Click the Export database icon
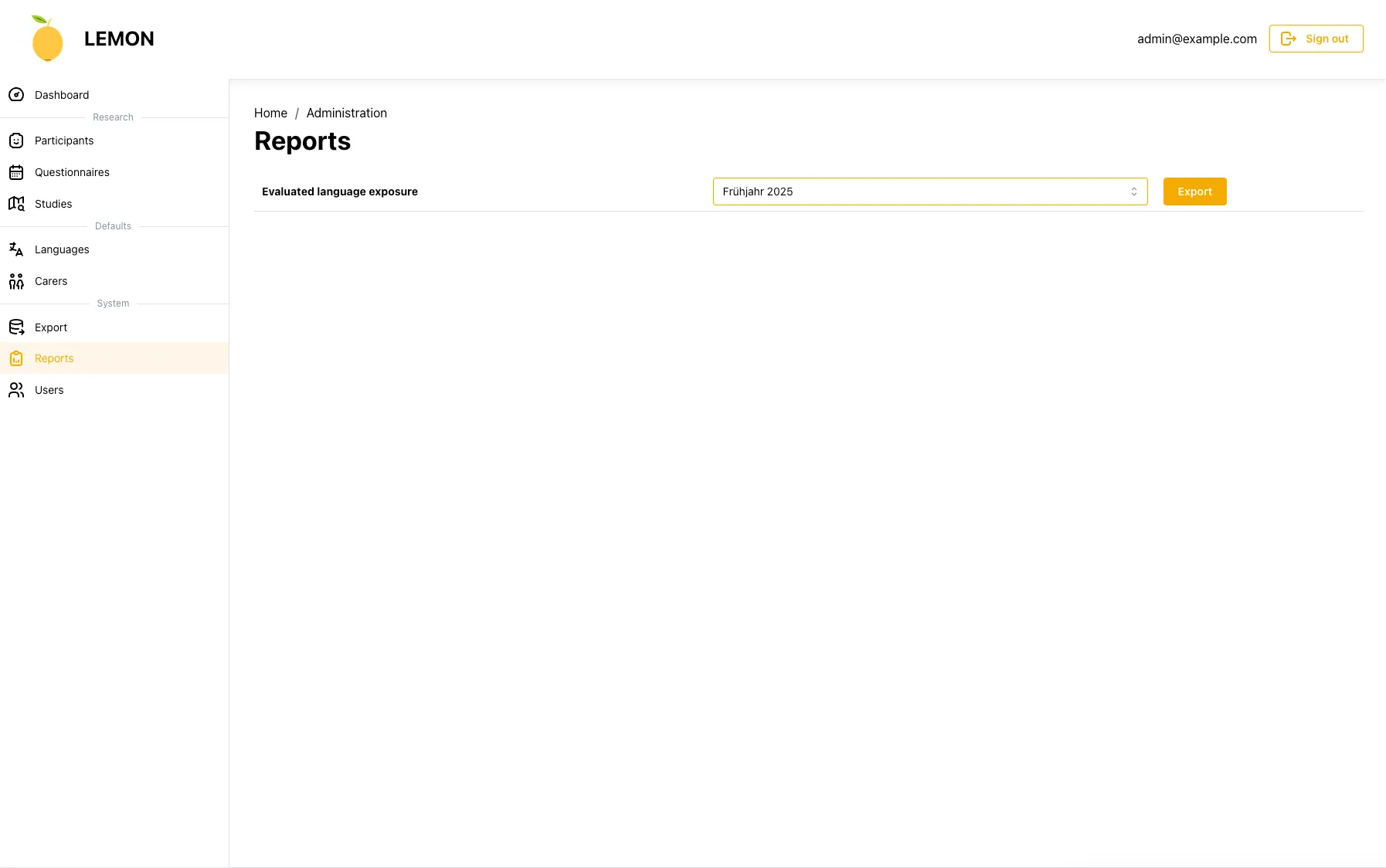This screenshot has height=868, width=1386. (16, 327)
